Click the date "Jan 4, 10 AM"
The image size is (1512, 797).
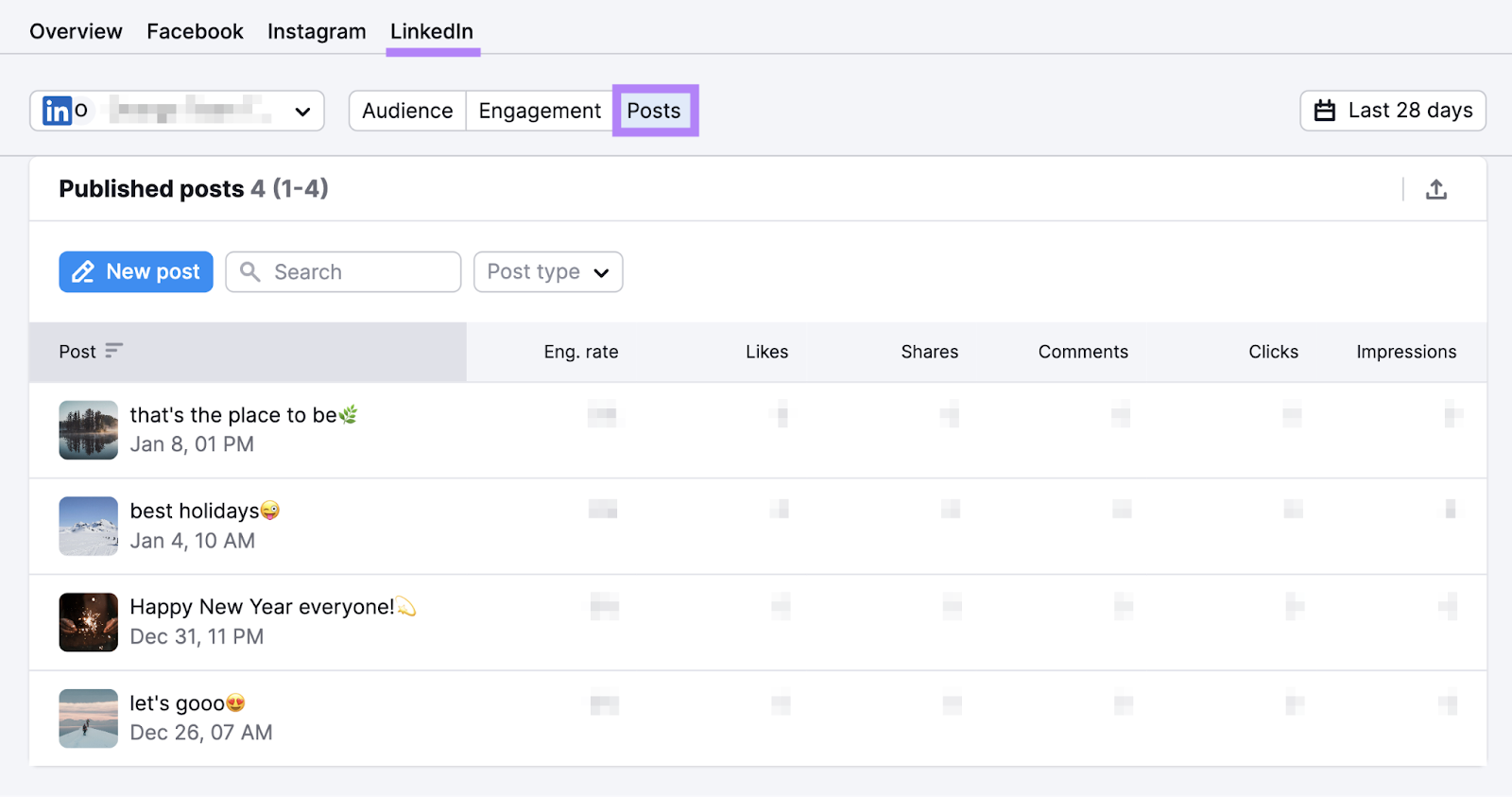tap(193, 541)
